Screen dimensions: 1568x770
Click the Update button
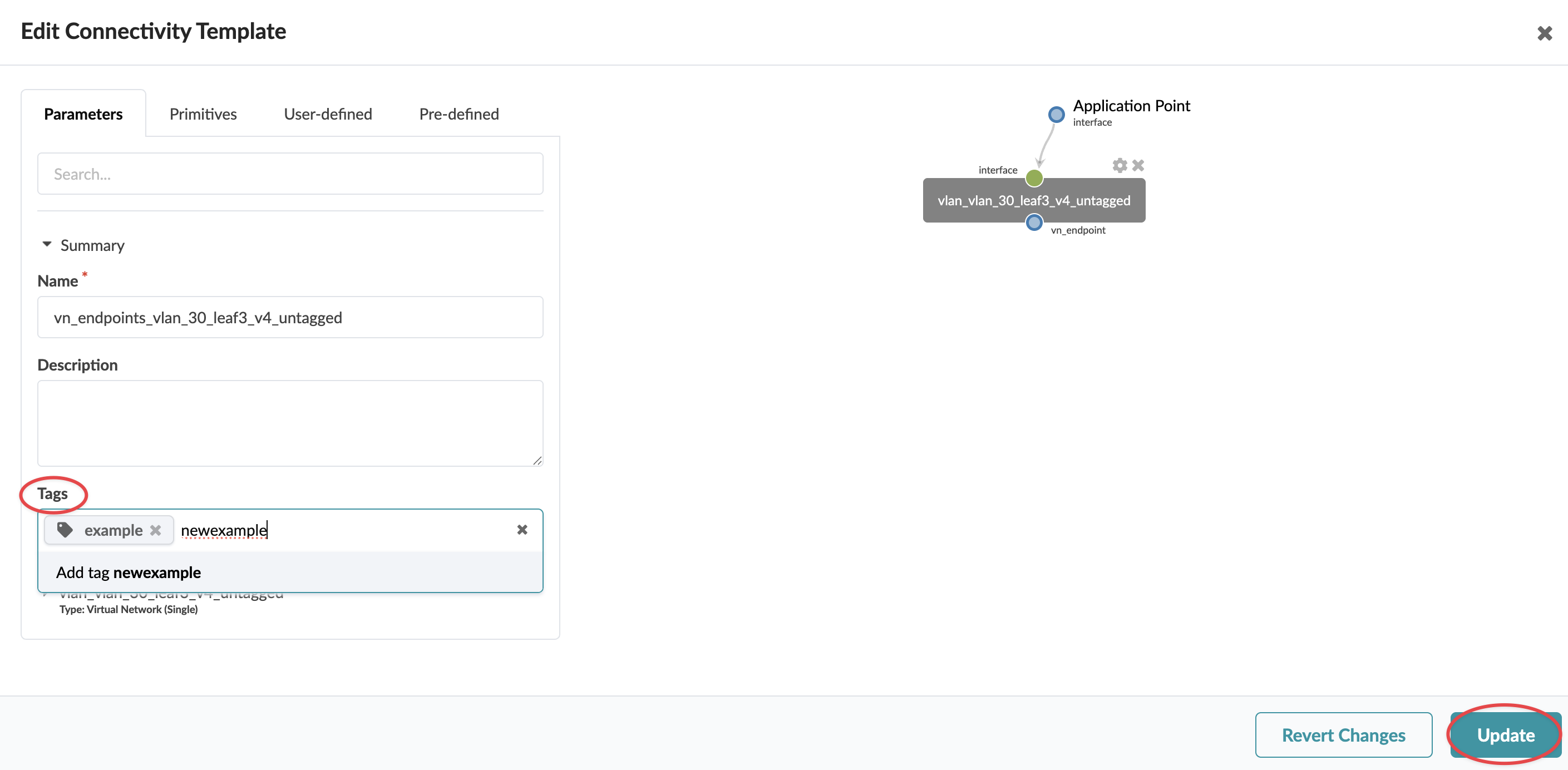[1505, 735]
